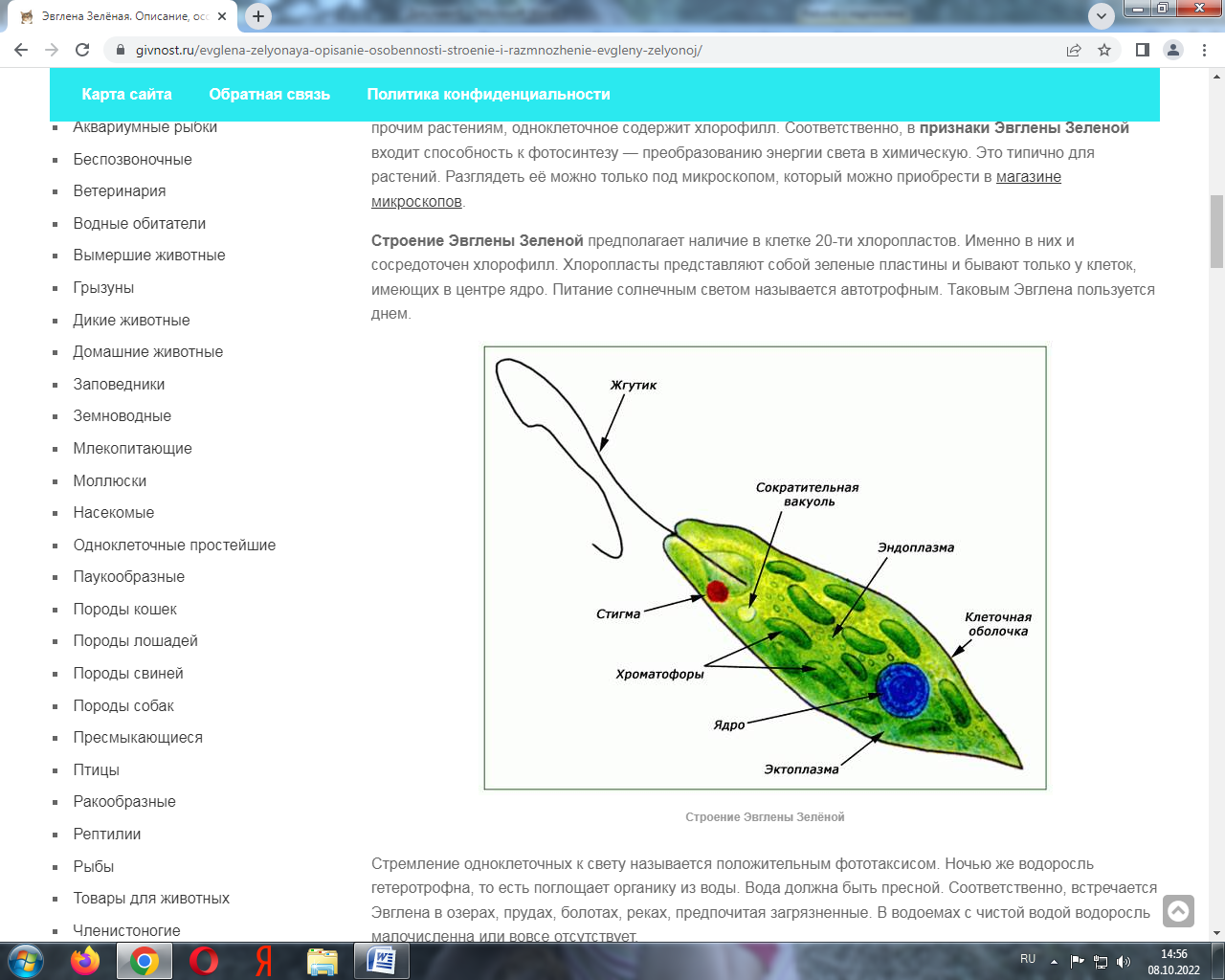This screenshot has height=980, width=1225.
Task: Toggle the browser side panel
Action: click(x=1142, y=50)
